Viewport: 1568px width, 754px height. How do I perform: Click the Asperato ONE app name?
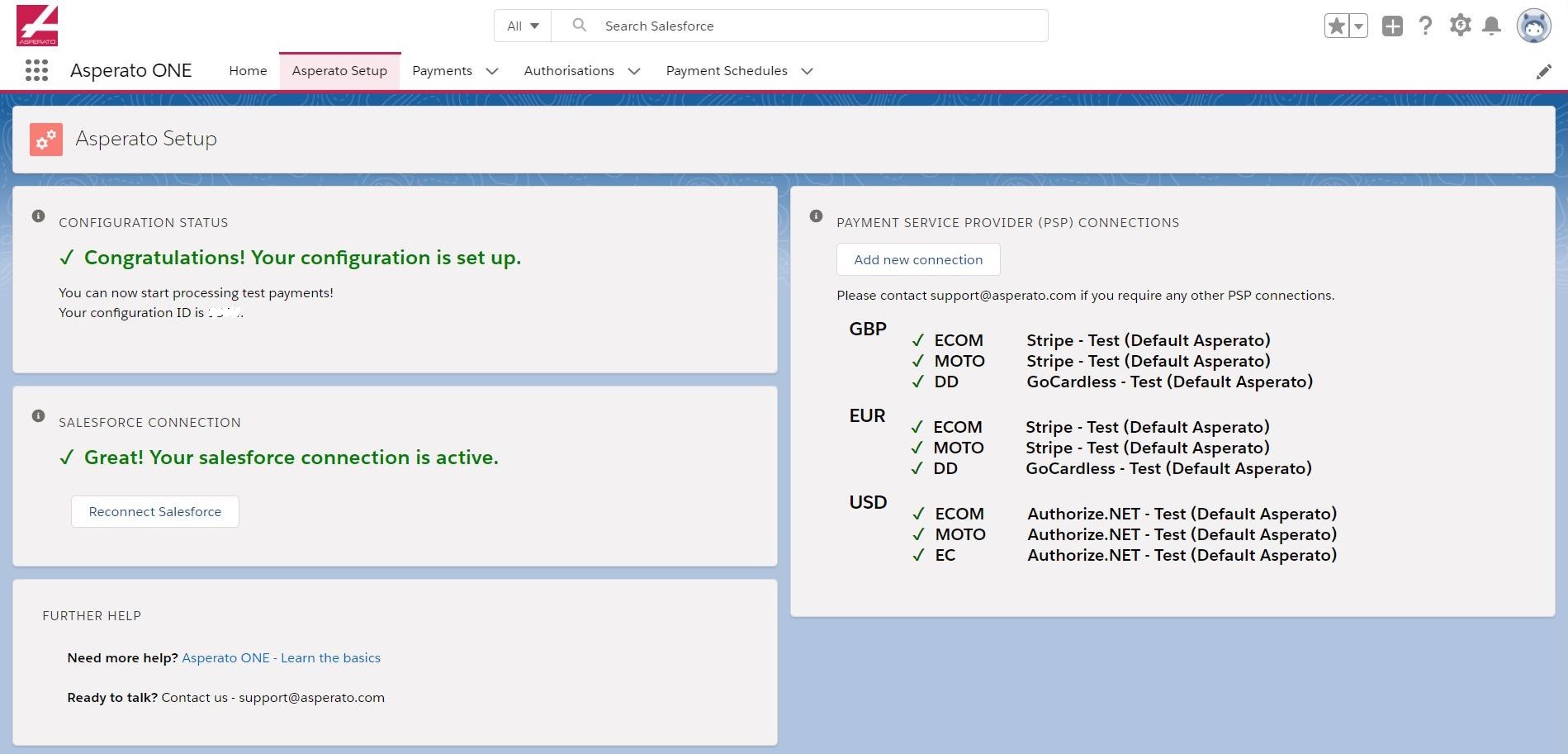[x=130, y=71]
